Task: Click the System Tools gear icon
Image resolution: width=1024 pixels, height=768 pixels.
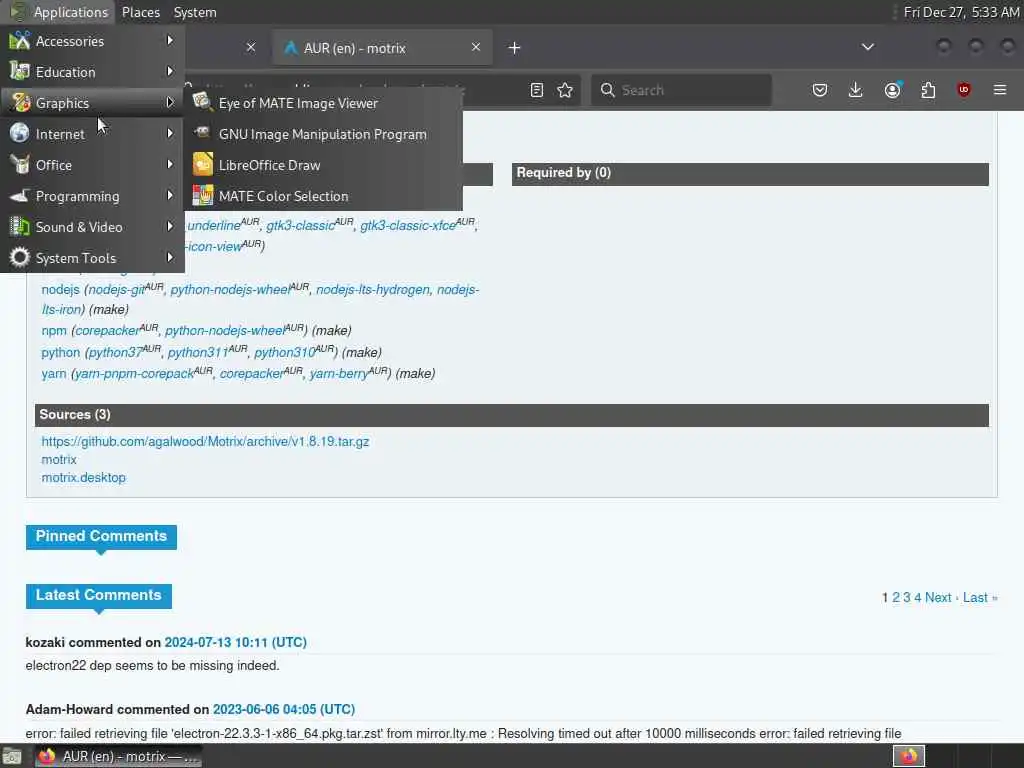Action: 20,257
